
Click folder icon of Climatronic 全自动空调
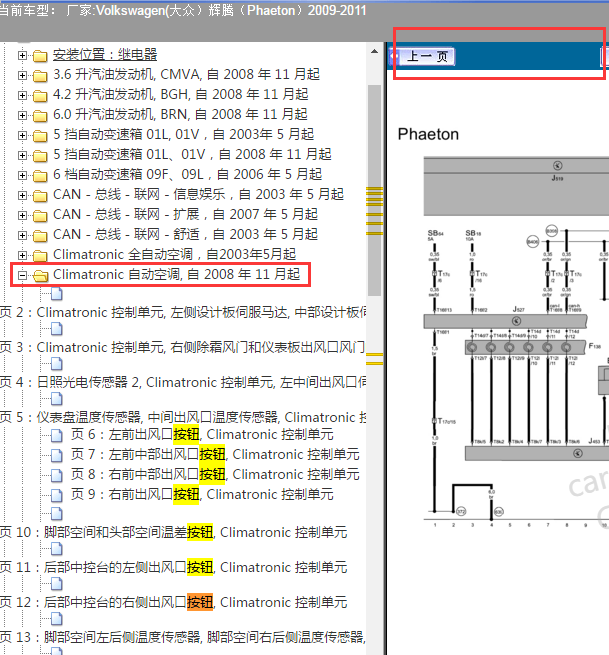pos(40,255)
